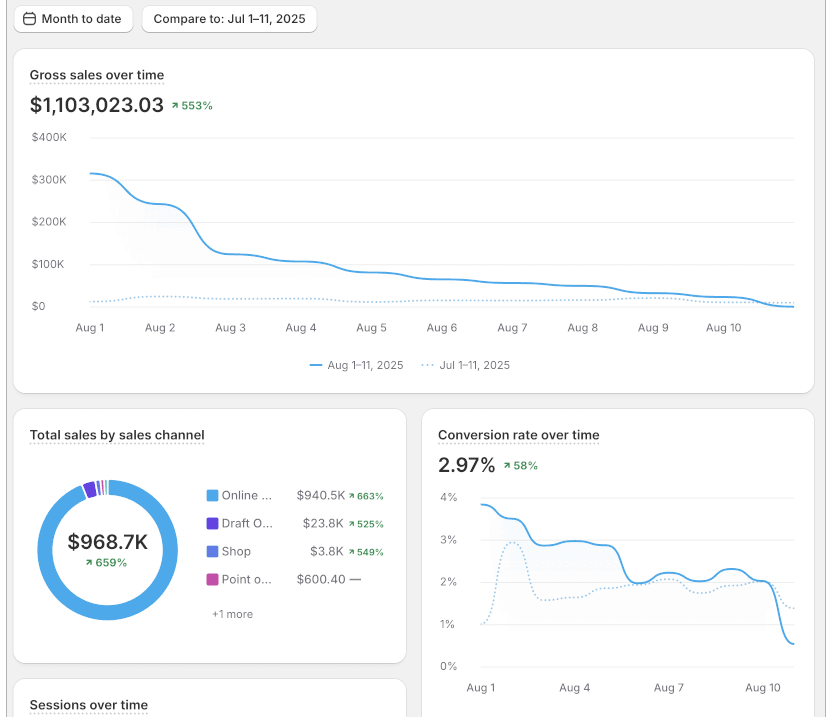
Task: Click the Draft Orders purple color swatch
Action: click(212, 524)
